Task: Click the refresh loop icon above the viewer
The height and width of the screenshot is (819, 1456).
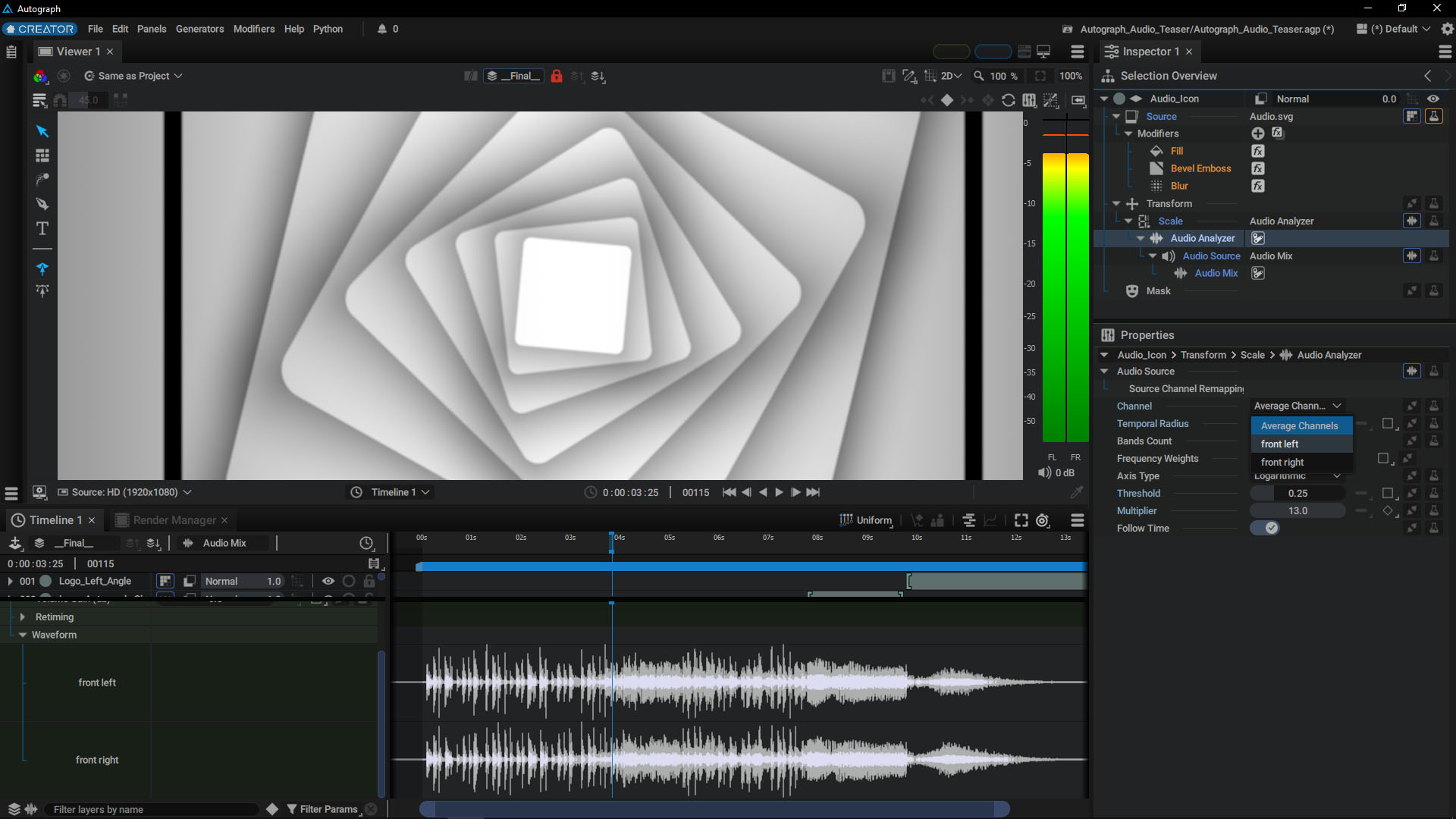Action: pyautogui.click(x=1009, y=100)
